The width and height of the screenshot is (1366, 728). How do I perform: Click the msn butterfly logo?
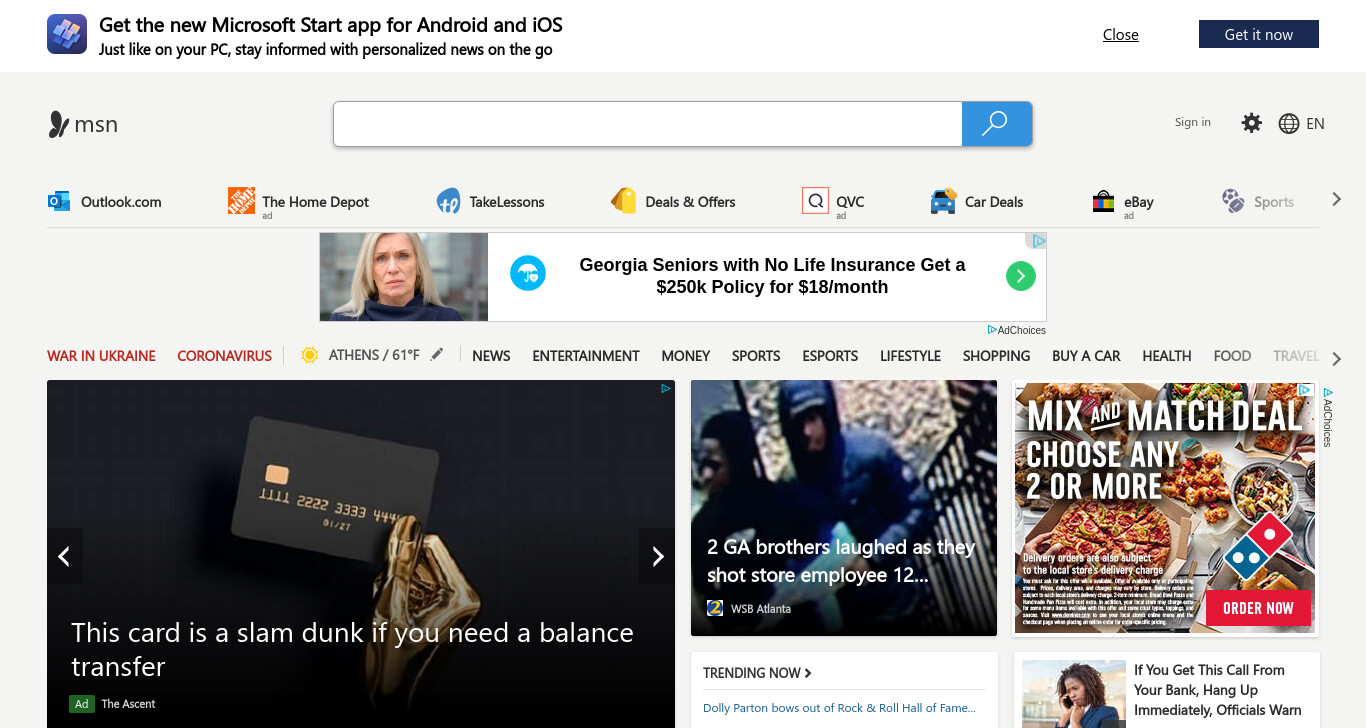pos(58,124)
